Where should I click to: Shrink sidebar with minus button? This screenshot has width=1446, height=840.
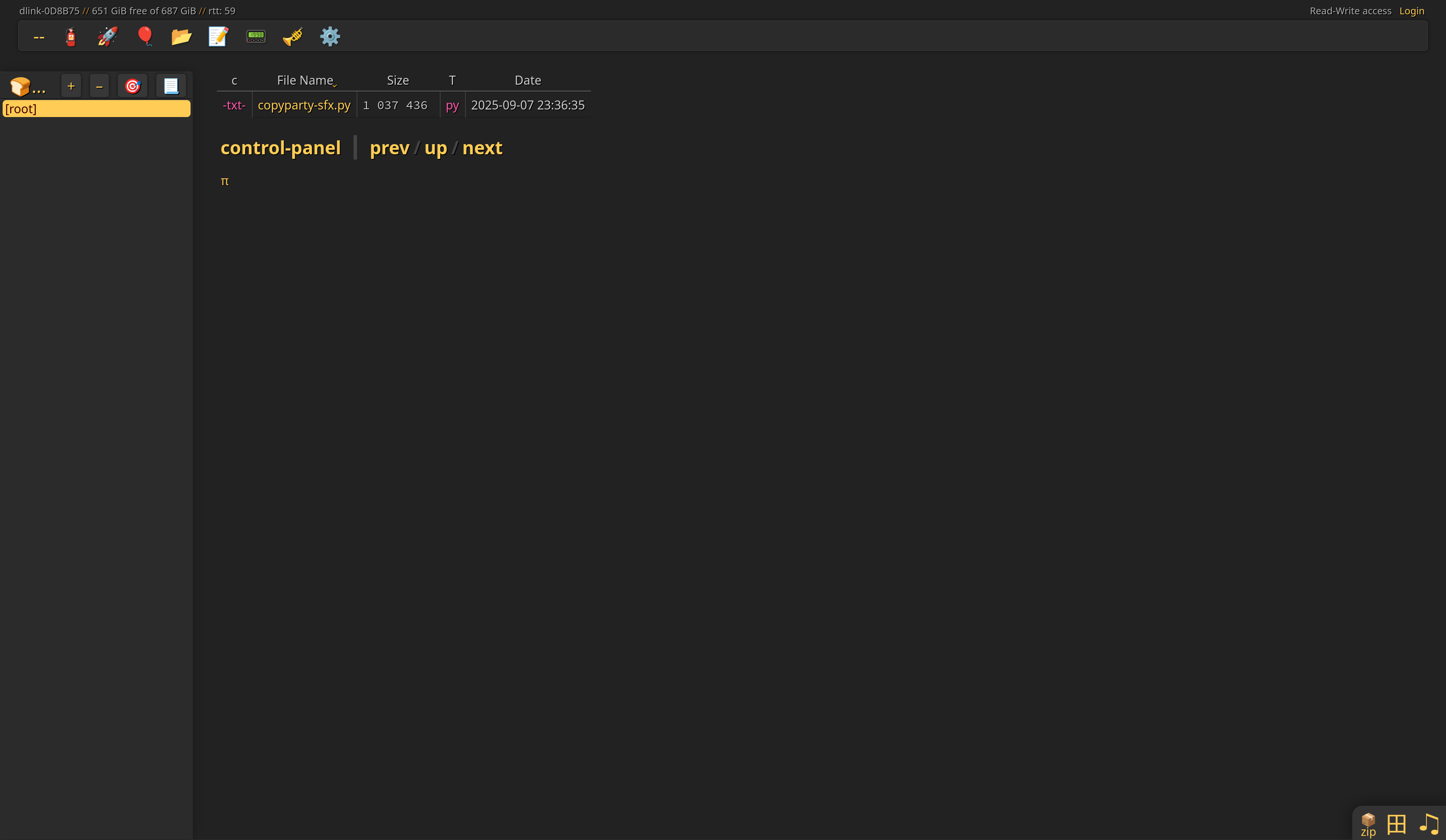[x=99, y=86]
